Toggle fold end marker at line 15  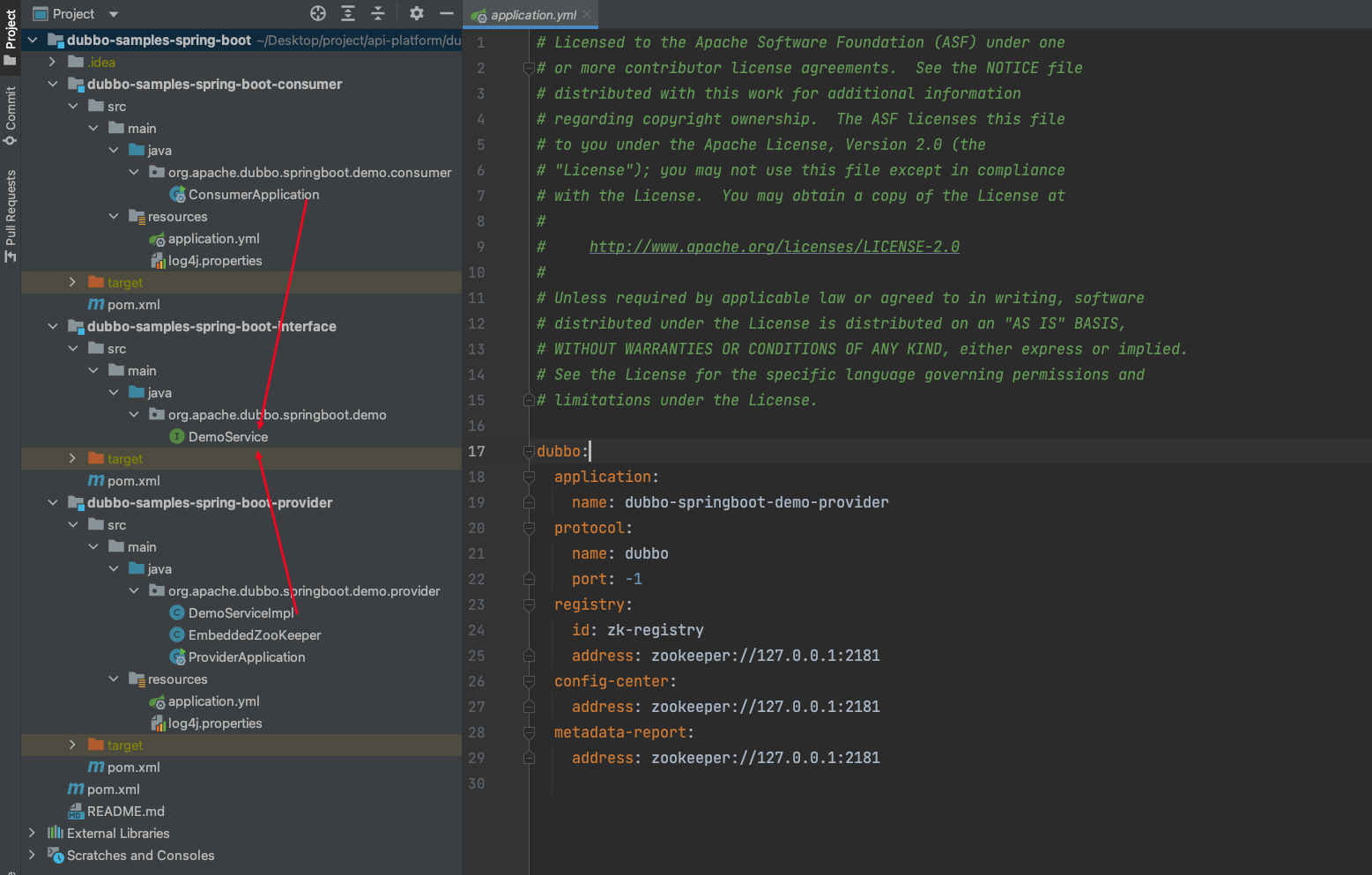[529, 400]
